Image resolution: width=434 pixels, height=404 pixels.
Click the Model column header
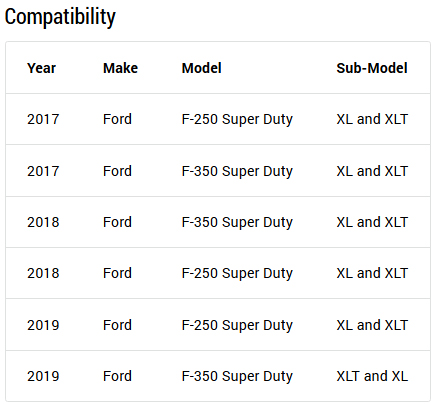pos(201,68)
